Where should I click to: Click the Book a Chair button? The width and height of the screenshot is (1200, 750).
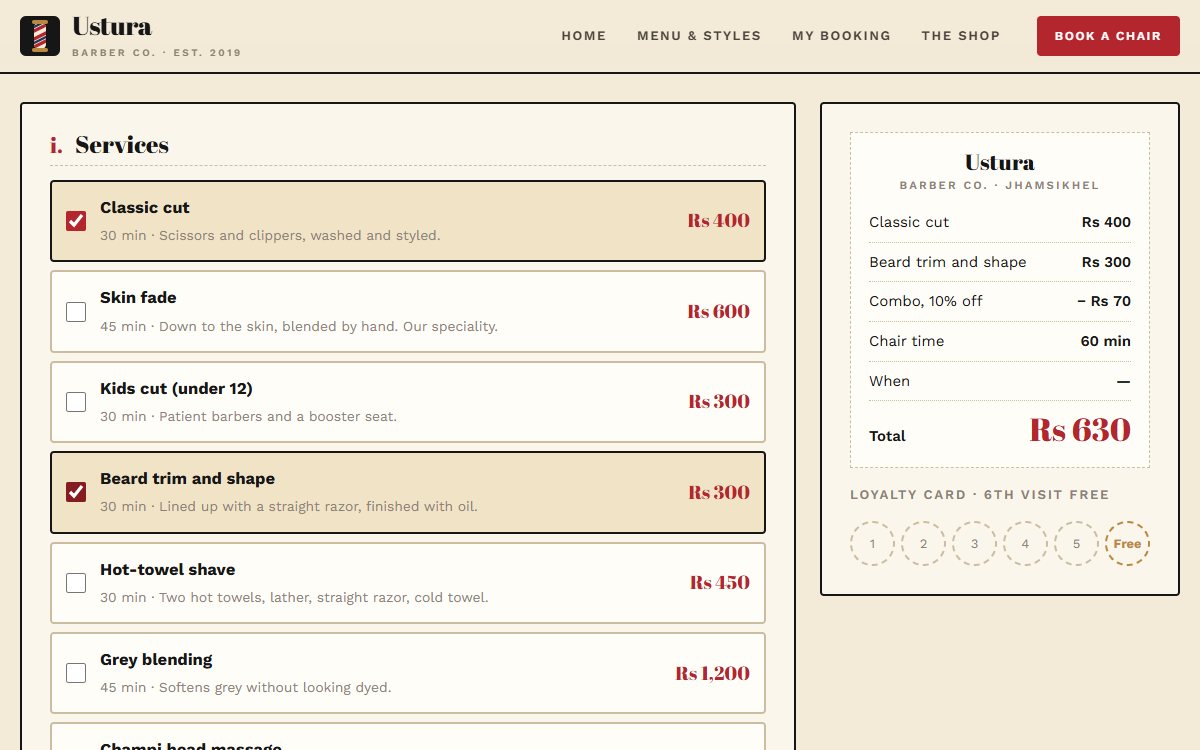click(x=1108, y=36)
